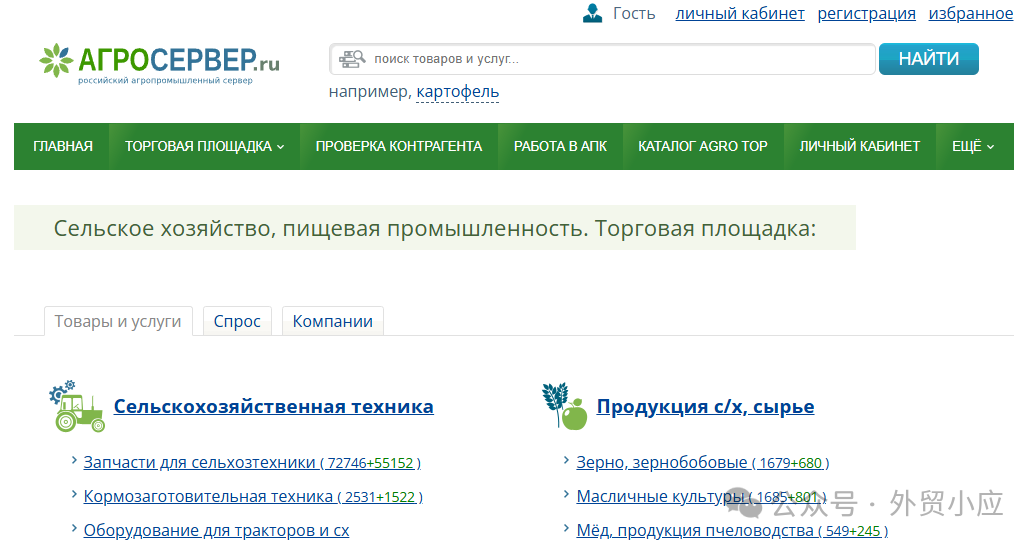The image size is (1036, 545).
Task: Open Запчасти для сельхозтехники category link
Action: pos(199,462)
